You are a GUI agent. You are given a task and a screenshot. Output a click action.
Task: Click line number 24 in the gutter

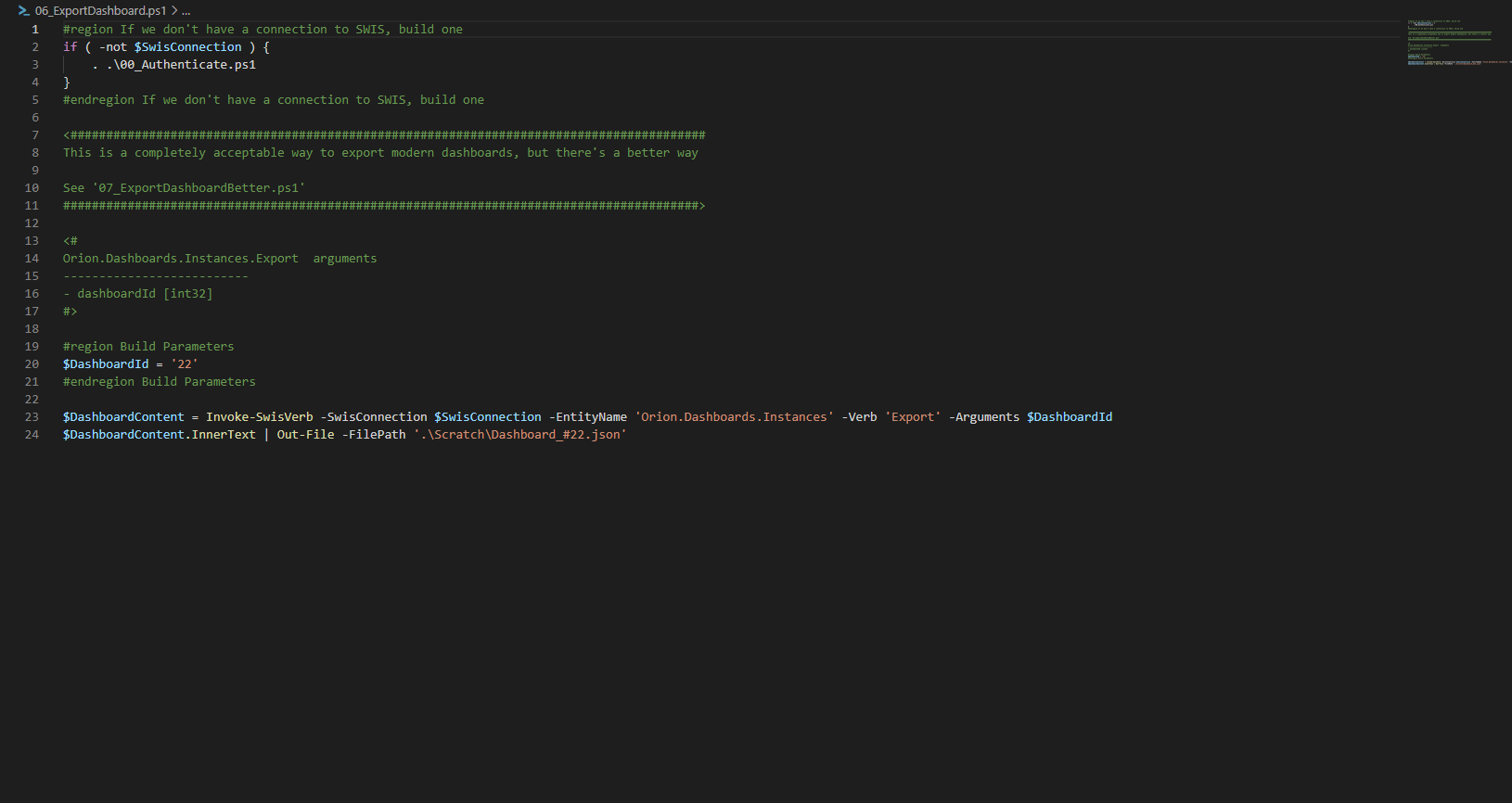tap(32, 435)
